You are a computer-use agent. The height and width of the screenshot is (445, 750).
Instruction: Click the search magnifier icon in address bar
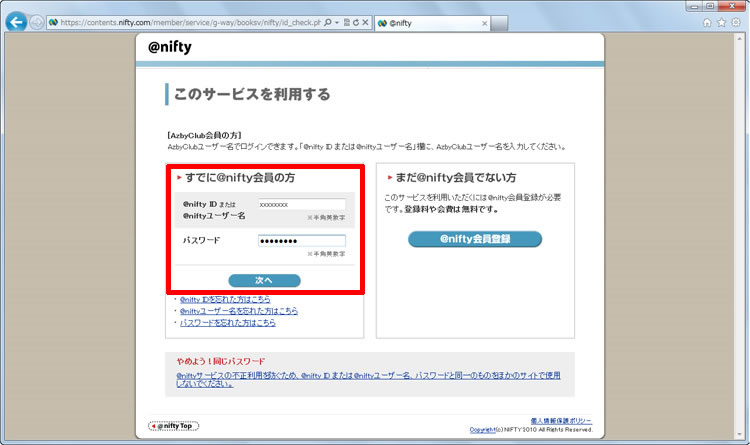(328, 22)
